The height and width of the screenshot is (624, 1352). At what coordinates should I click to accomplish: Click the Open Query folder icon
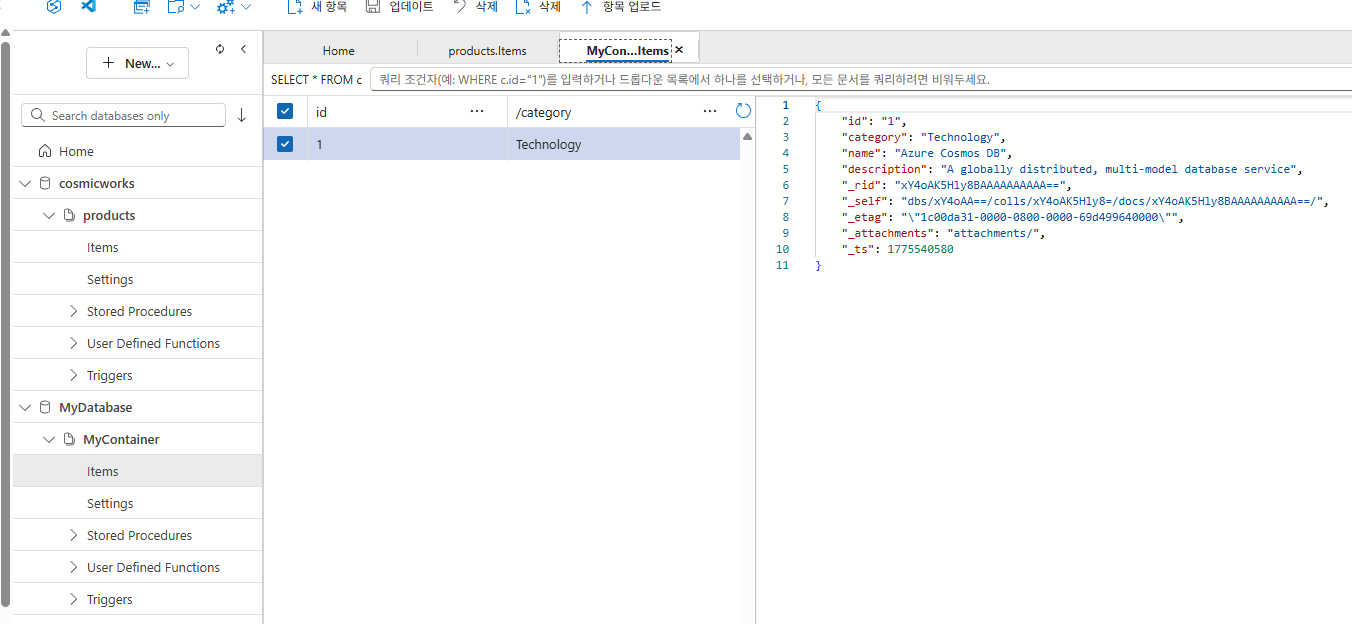[176, 7]
